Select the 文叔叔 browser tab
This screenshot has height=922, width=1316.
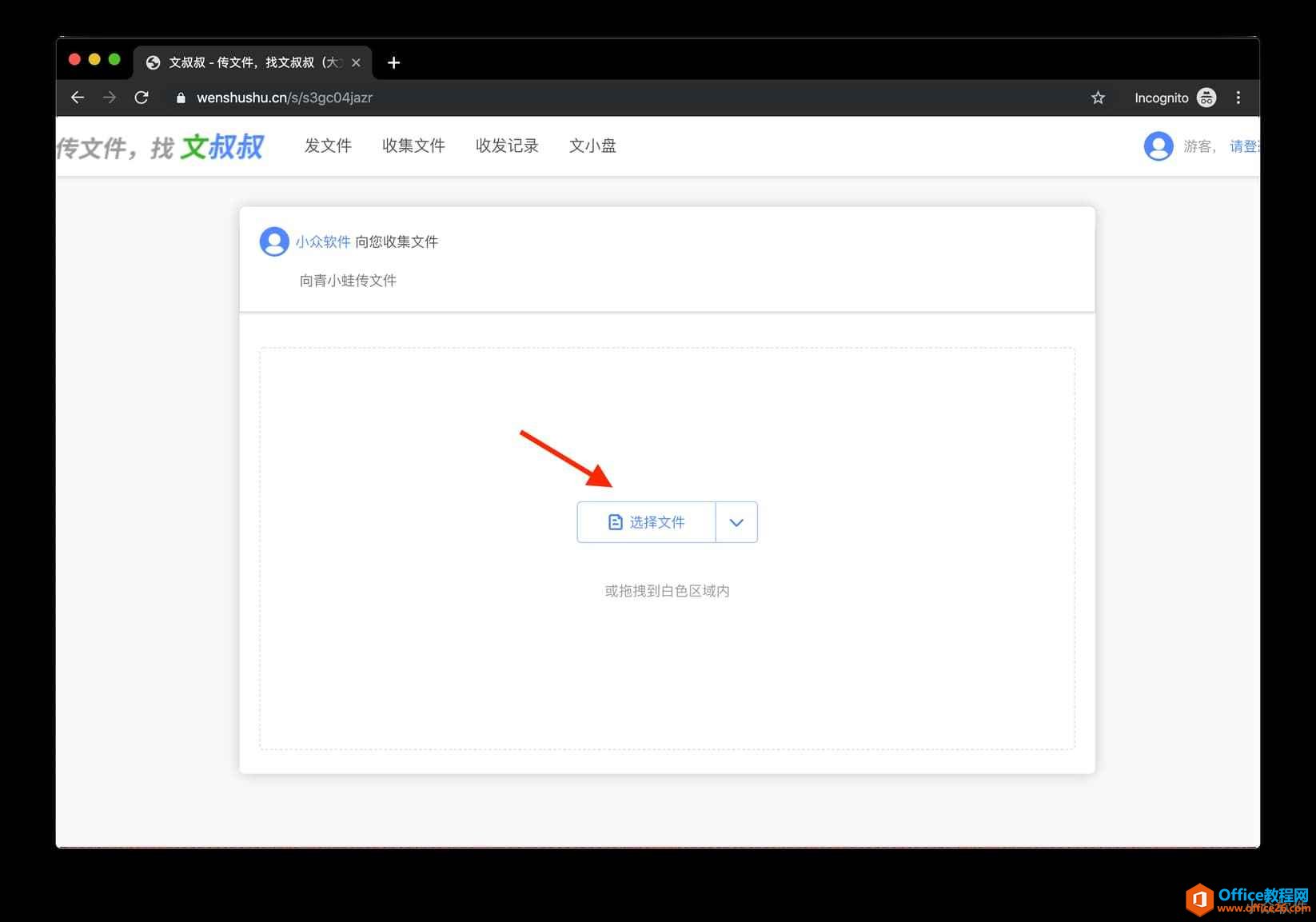pos(252,62)
